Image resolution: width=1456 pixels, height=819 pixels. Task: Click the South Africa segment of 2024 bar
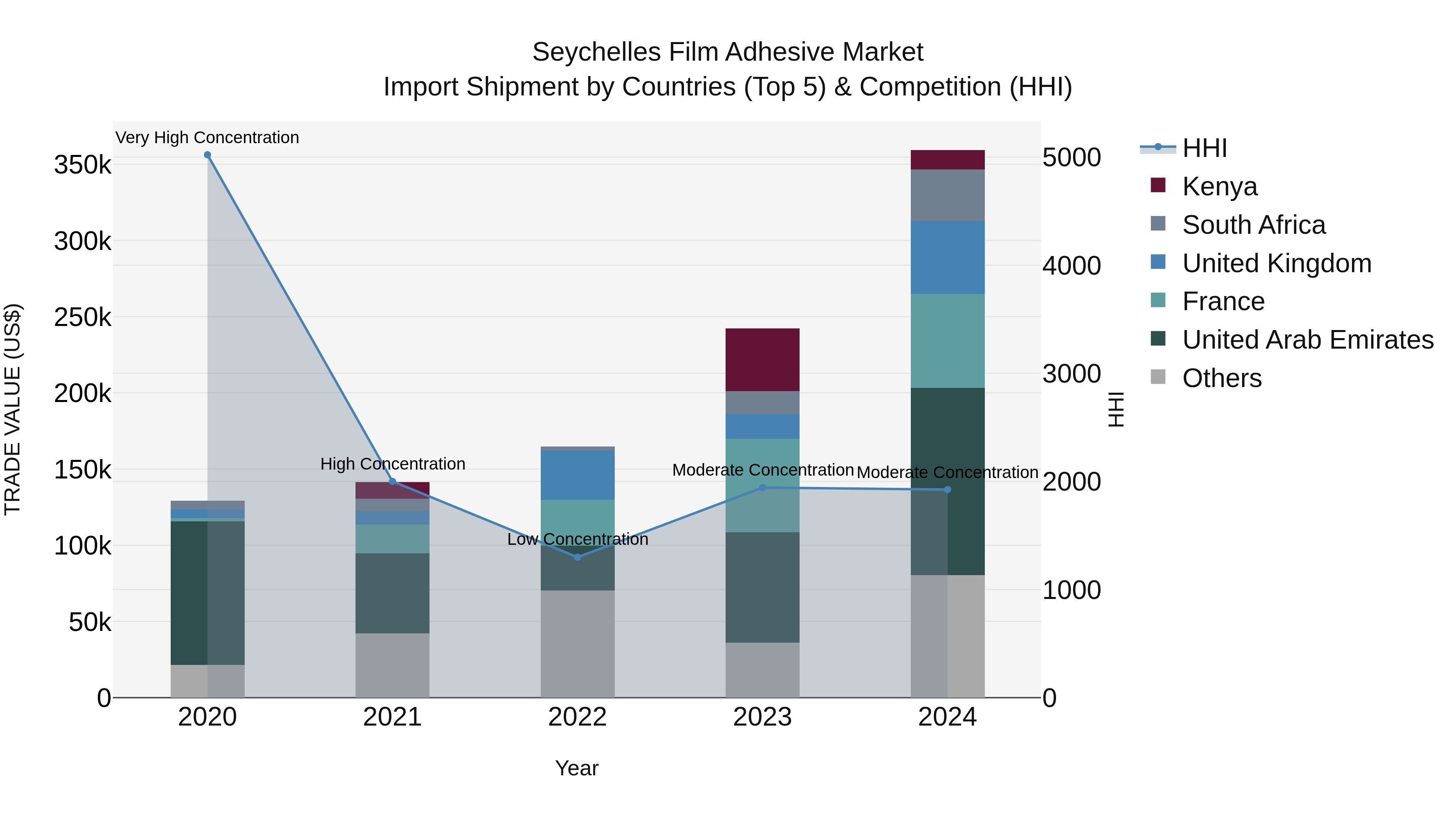(x=948, y=196)
